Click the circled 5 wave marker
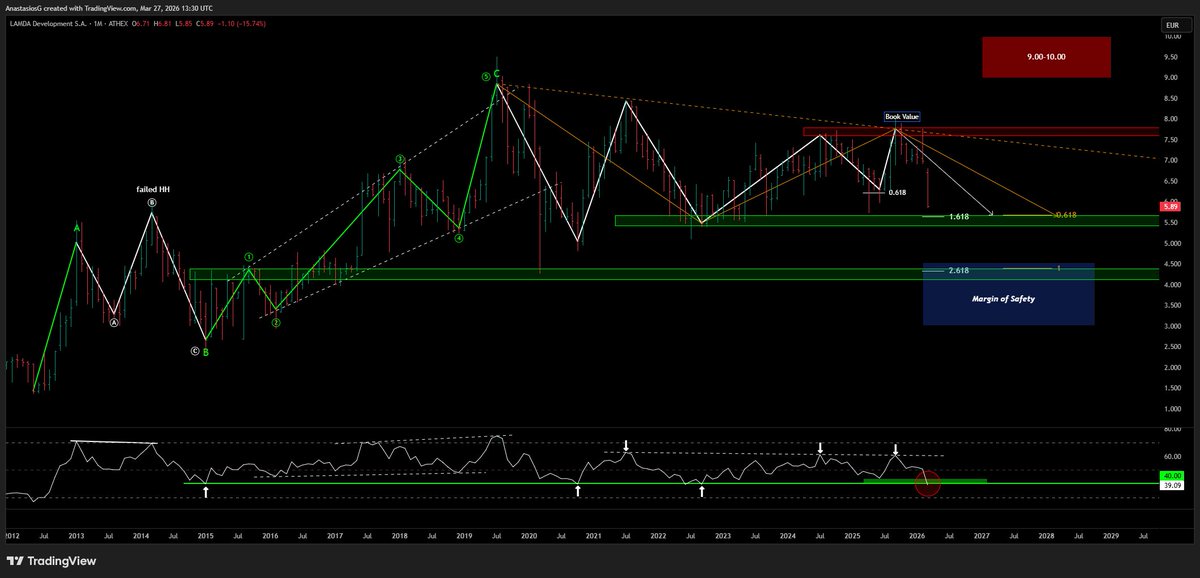The image size is (1200, 578). coord(485,75)
